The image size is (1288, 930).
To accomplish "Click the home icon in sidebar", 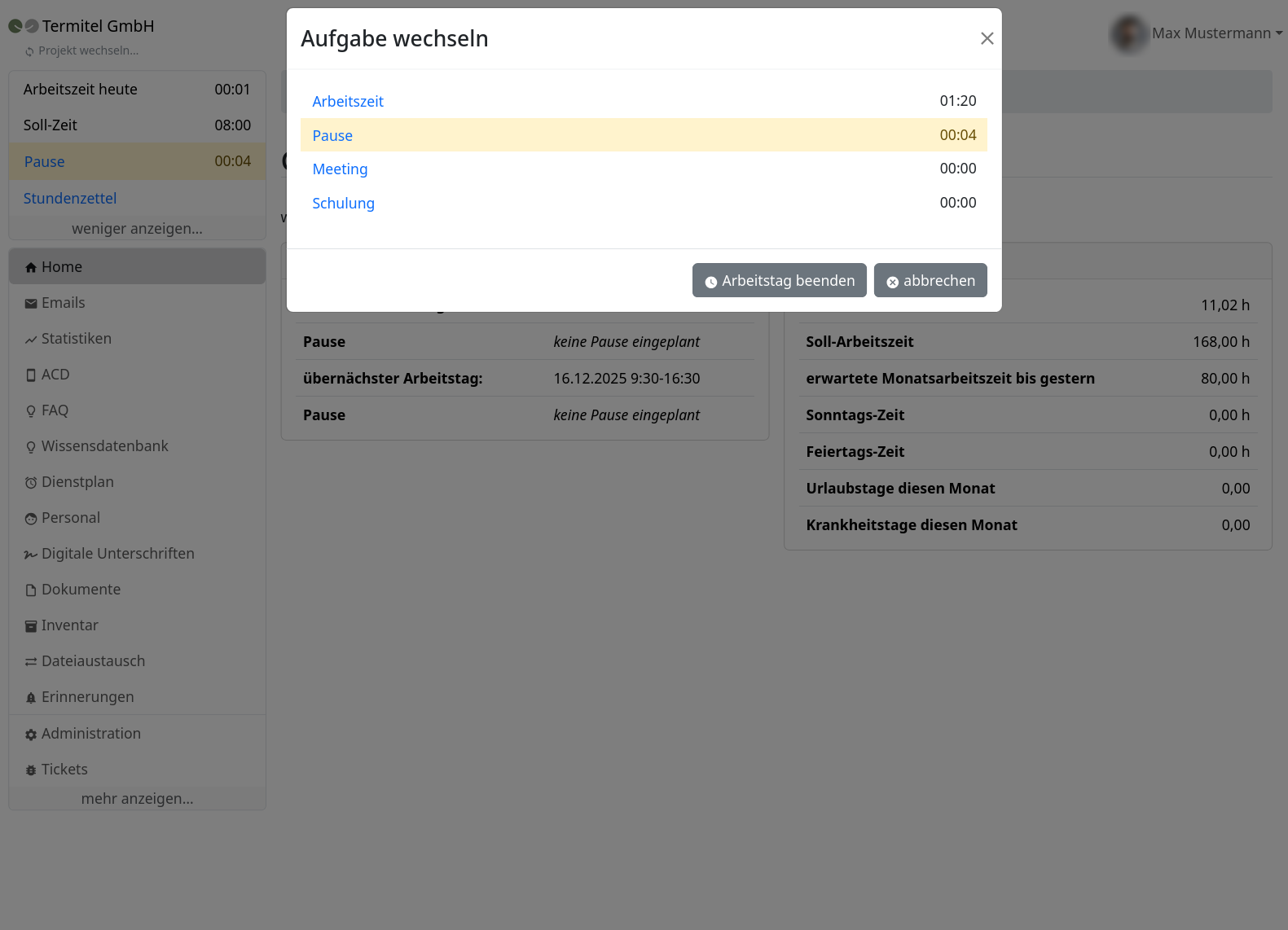I will coord(31,268).
